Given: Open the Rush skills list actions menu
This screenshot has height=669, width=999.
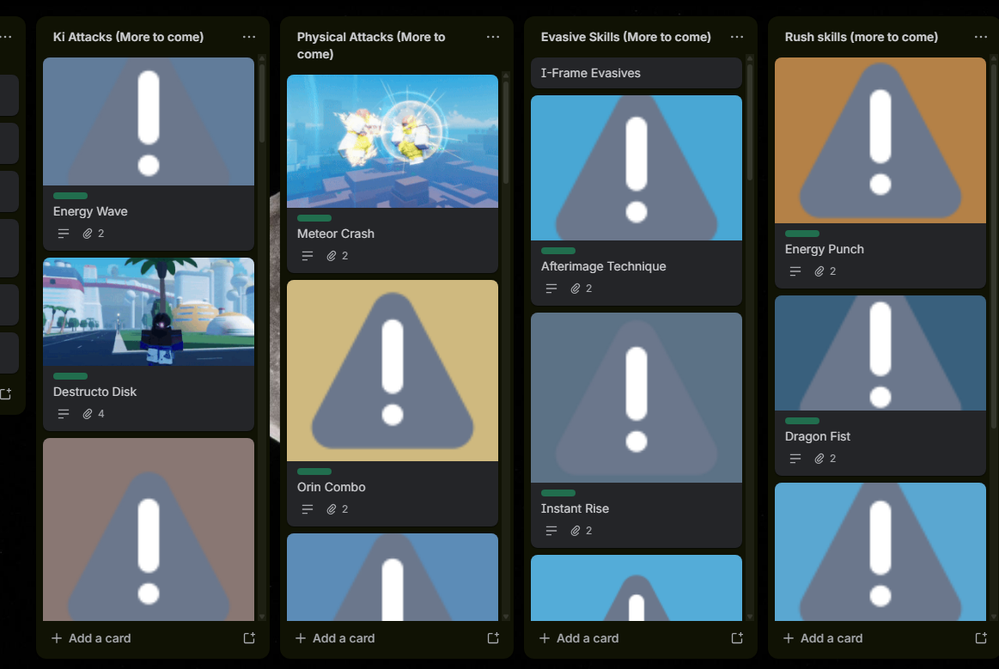Looking at the screenshot, I should point(981,37).
